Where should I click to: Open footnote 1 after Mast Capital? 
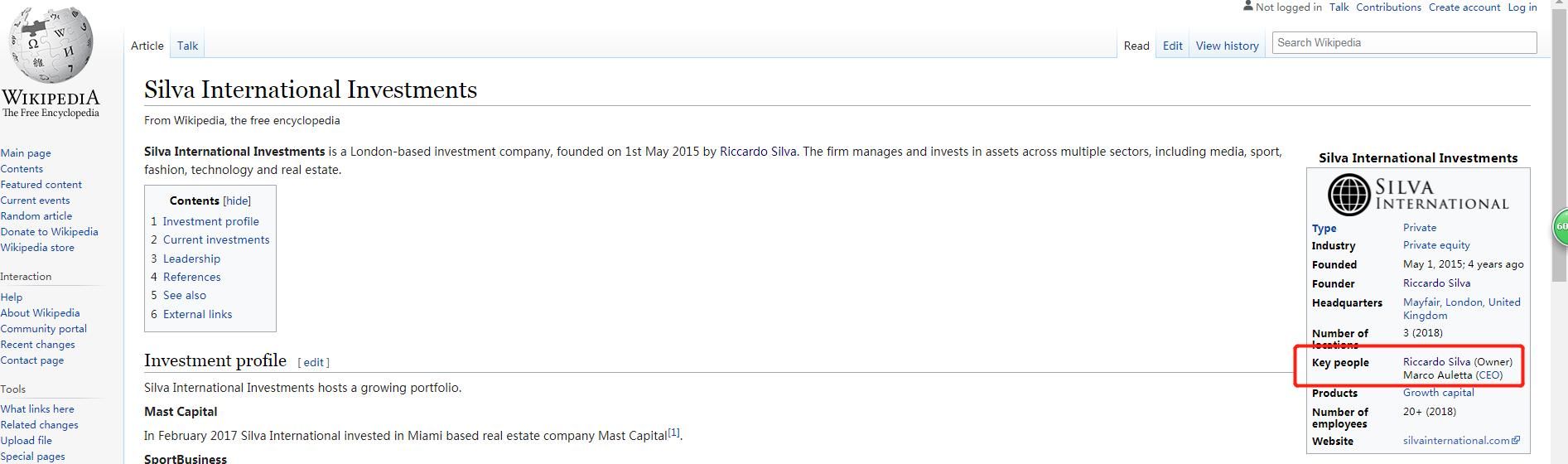[x=673, y=433]
